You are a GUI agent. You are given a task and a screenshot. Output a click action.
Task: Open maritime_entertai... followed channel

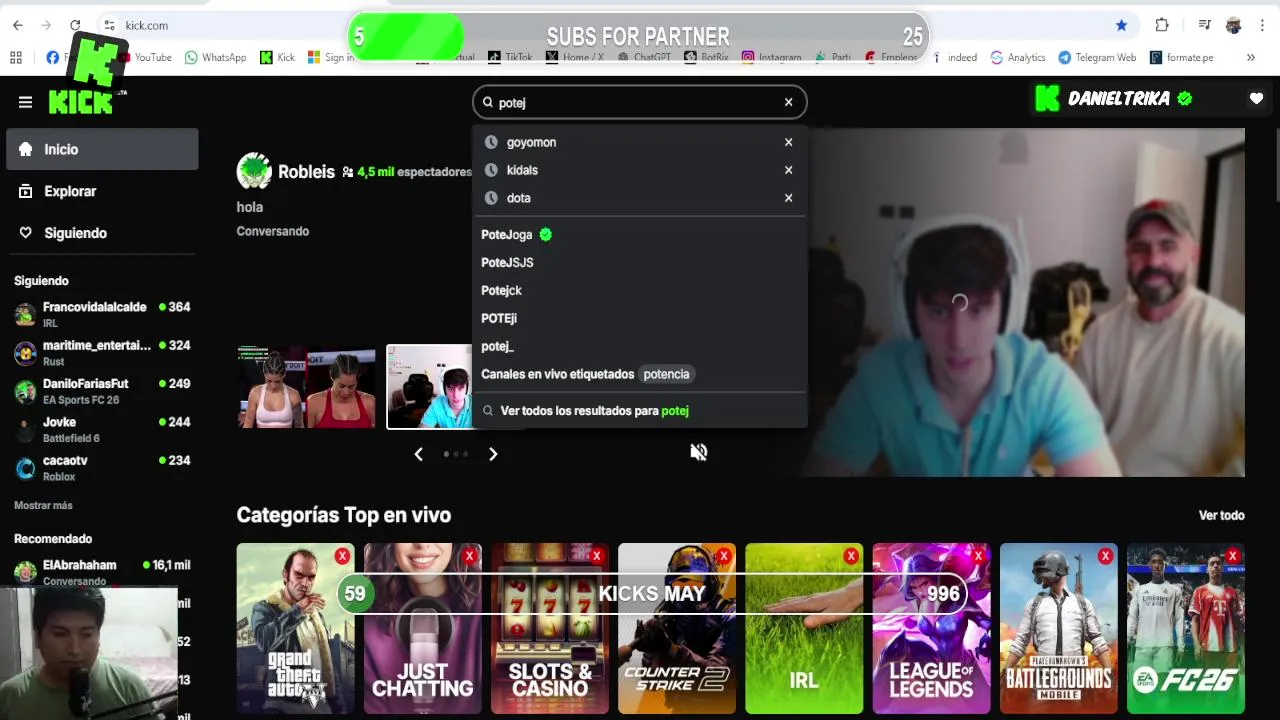tap(102, 353)
